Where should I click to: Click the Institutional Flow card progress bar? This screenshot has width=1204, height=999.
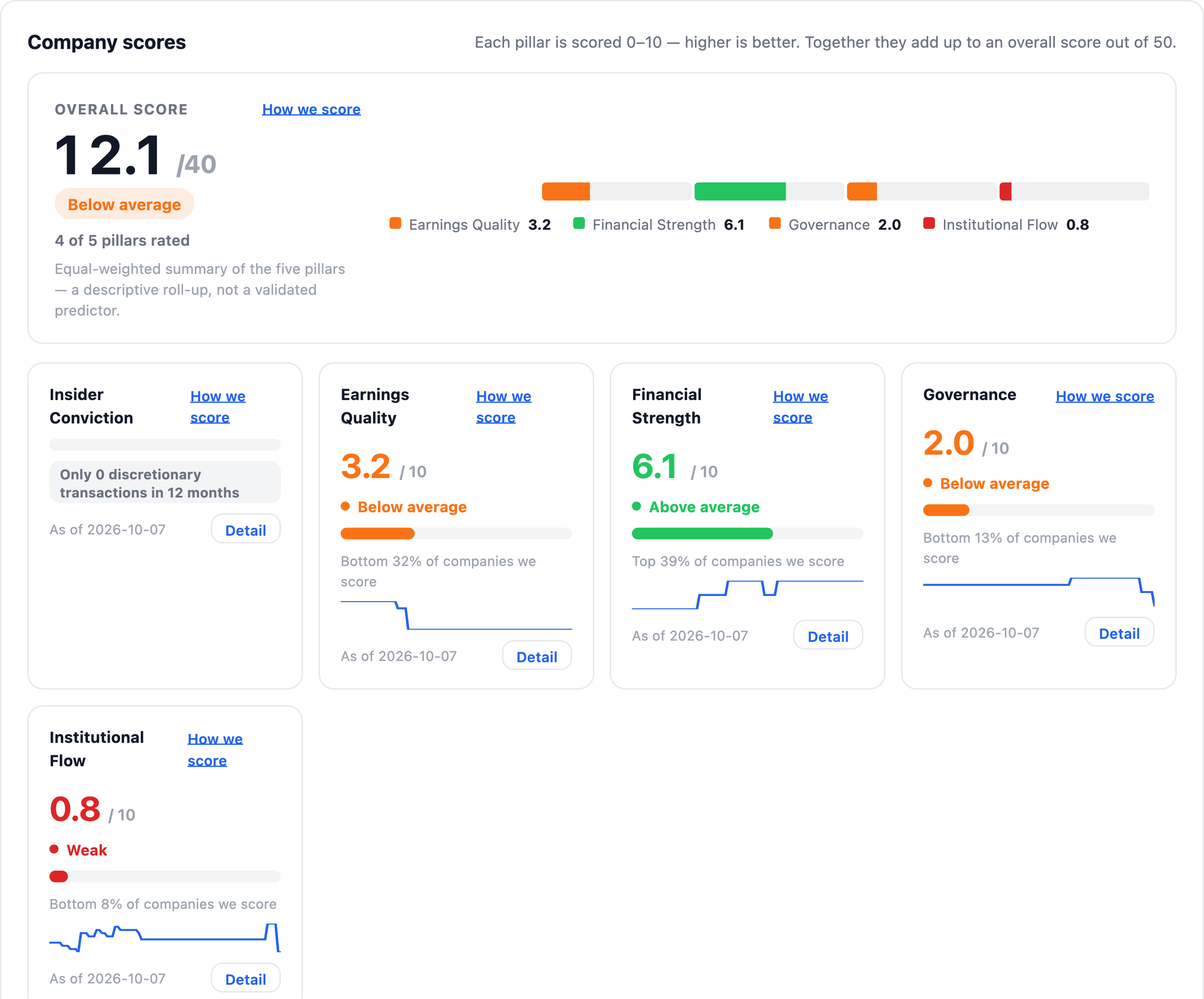tap(165, 876)
